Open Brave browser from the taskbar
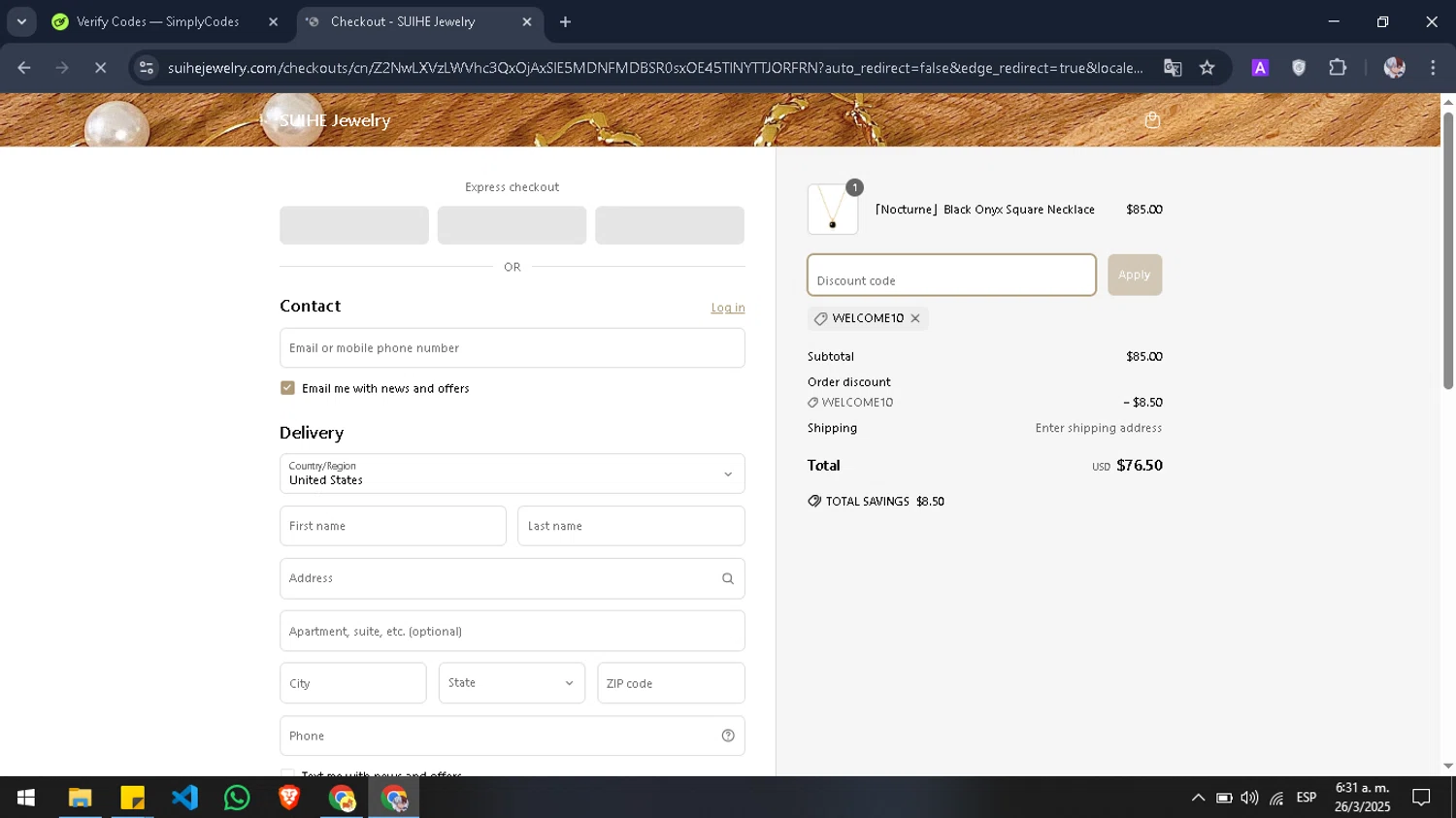This screenshot has width=1456, height=818. click(289, 798)
